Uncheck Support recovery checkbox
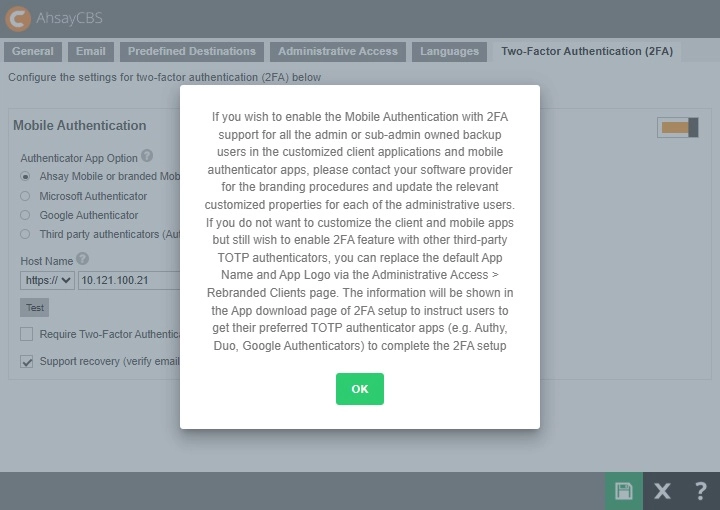This screenshot has height=510, width=720. pos(27,361)
